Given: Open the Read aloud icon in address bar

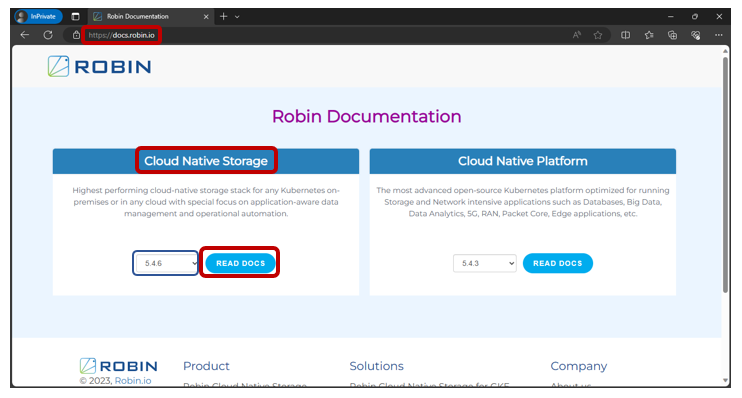Looking at the screenshot, I should pos(576,35).
